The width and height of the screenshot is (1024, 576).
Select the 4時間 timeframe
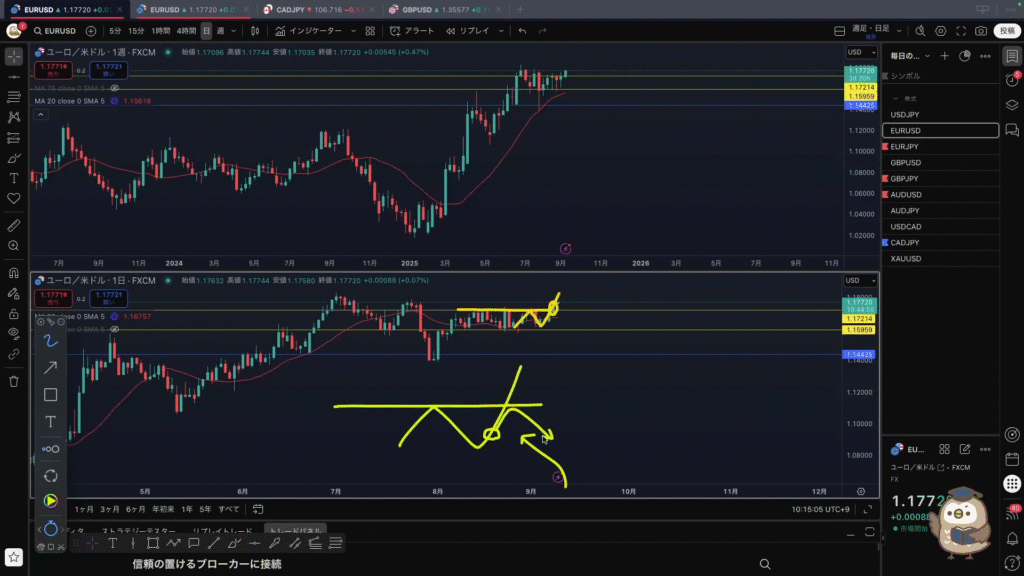[186, 31]
